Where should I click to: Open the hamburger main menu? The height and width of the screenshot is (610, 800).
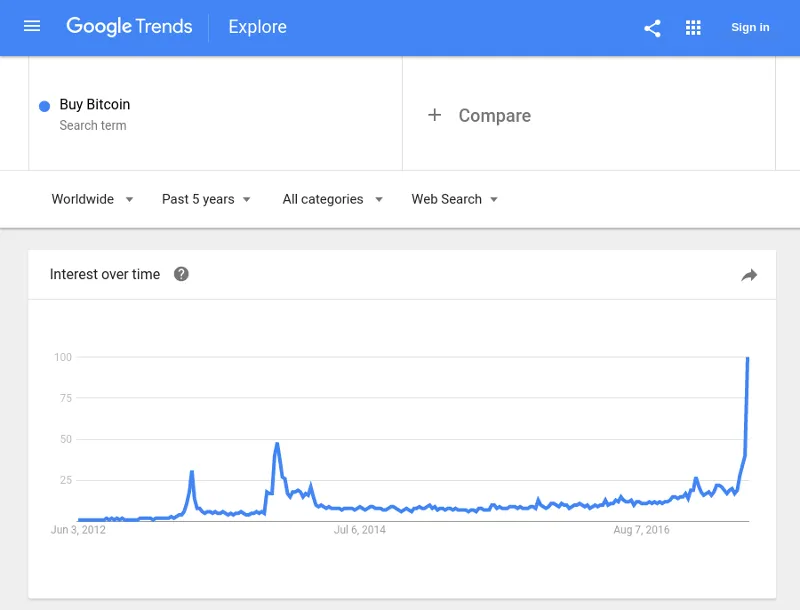32,26
